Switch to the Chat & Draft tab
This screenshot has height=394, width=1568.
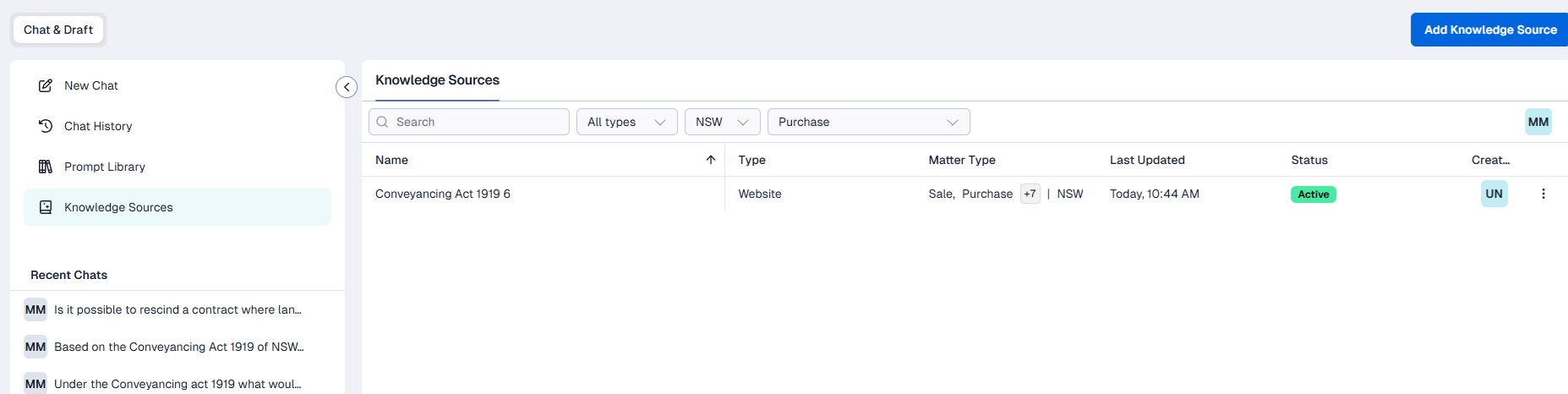58,30
